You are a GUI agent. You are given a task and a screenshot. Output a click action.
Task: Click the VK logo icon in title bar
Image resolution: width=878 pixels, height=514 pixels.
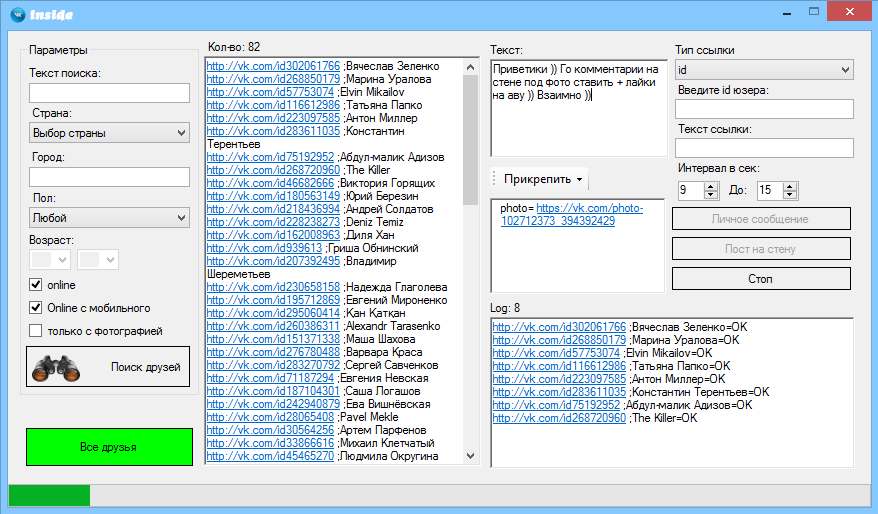(18, 14)
